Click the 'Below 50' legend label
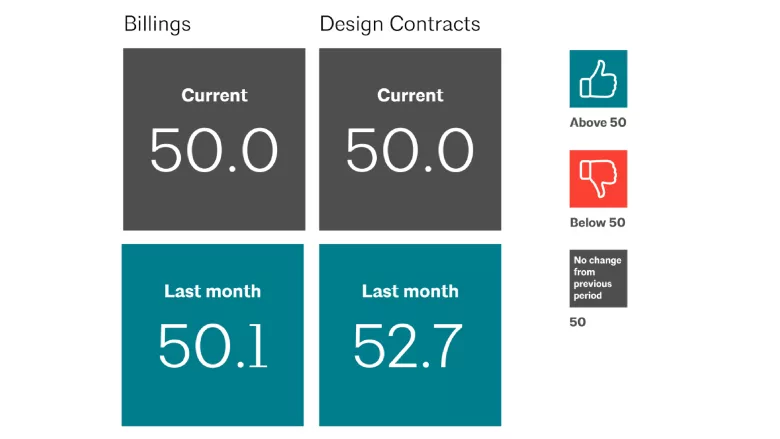780x439 pixels. 597,222
